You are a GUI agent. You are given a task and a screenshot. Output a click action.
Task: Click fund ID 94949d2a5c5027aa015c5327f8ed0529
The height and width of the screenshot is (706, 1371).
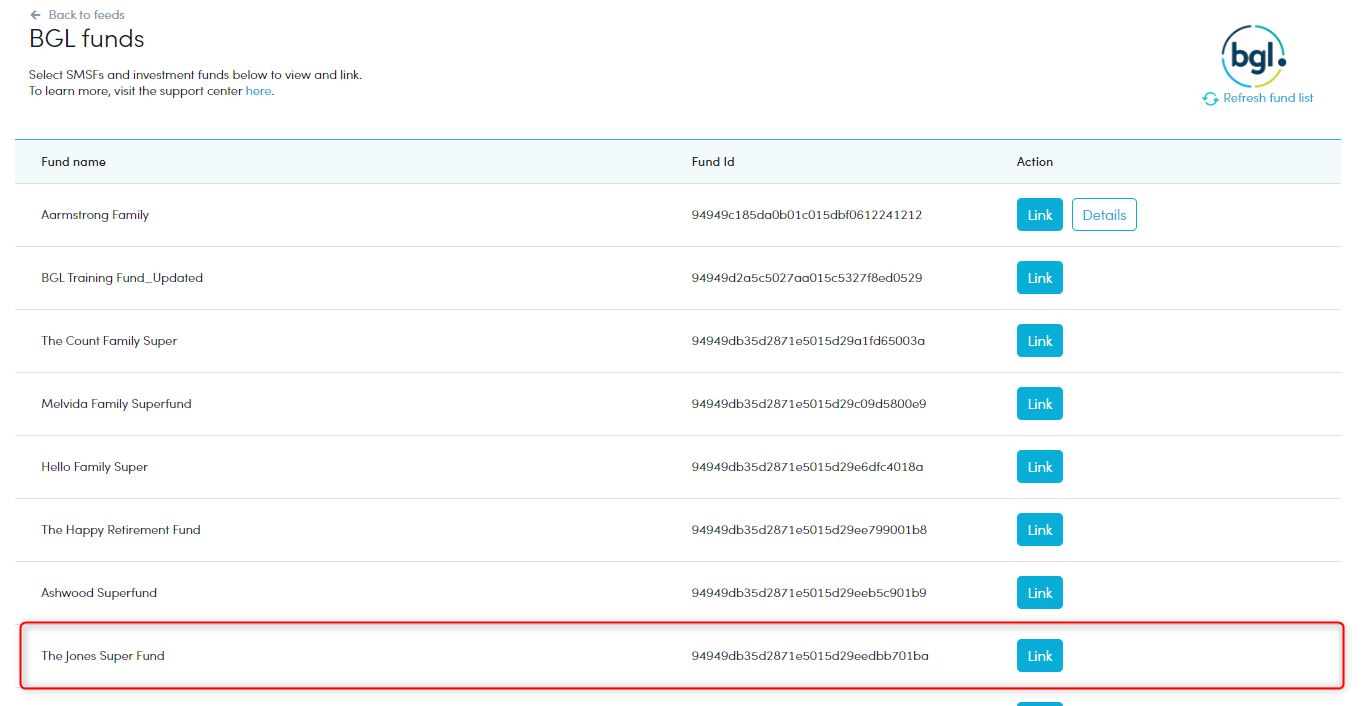point(807,278)
